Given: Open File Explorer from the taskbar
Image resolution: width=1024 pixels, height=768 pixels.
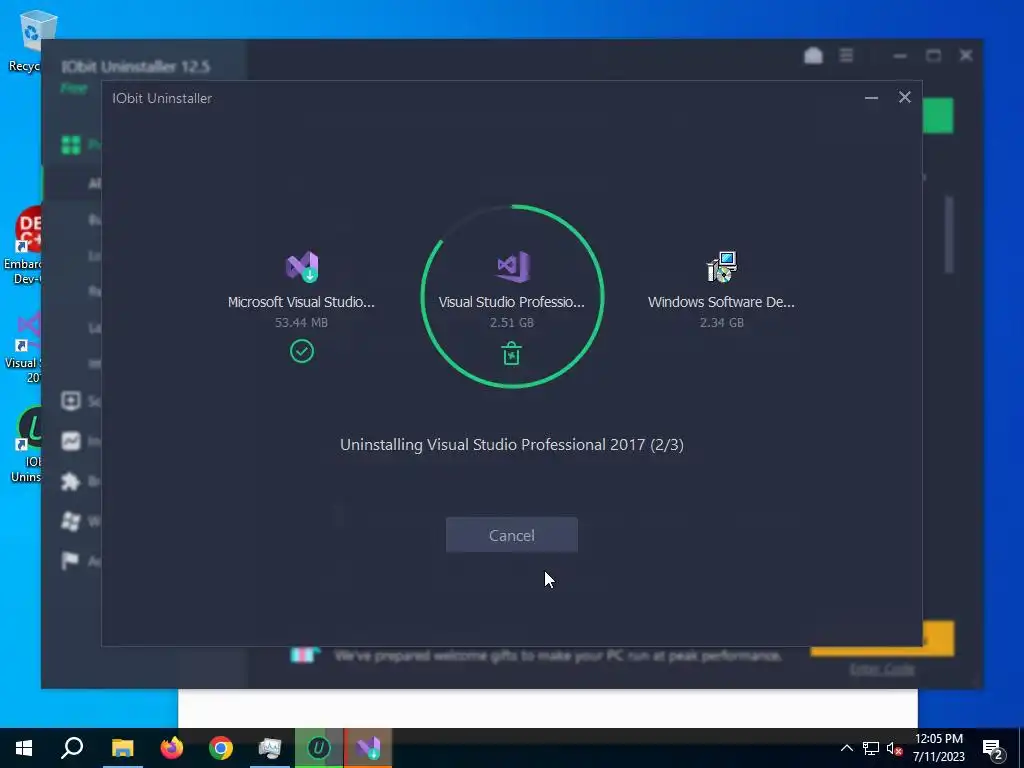Looking at the screenshot, I should [122, 748].
